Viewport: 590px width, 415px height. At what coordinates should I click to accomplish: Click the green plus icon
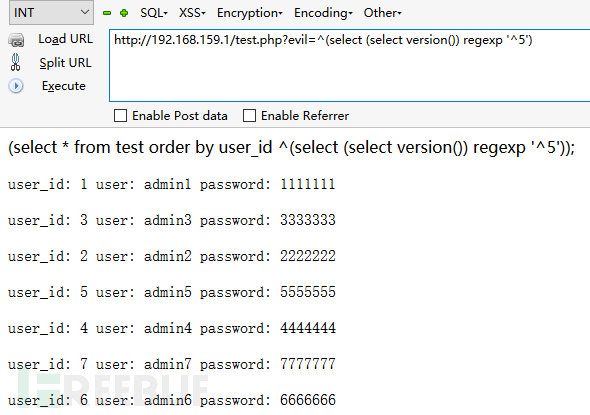pos(124,13)
